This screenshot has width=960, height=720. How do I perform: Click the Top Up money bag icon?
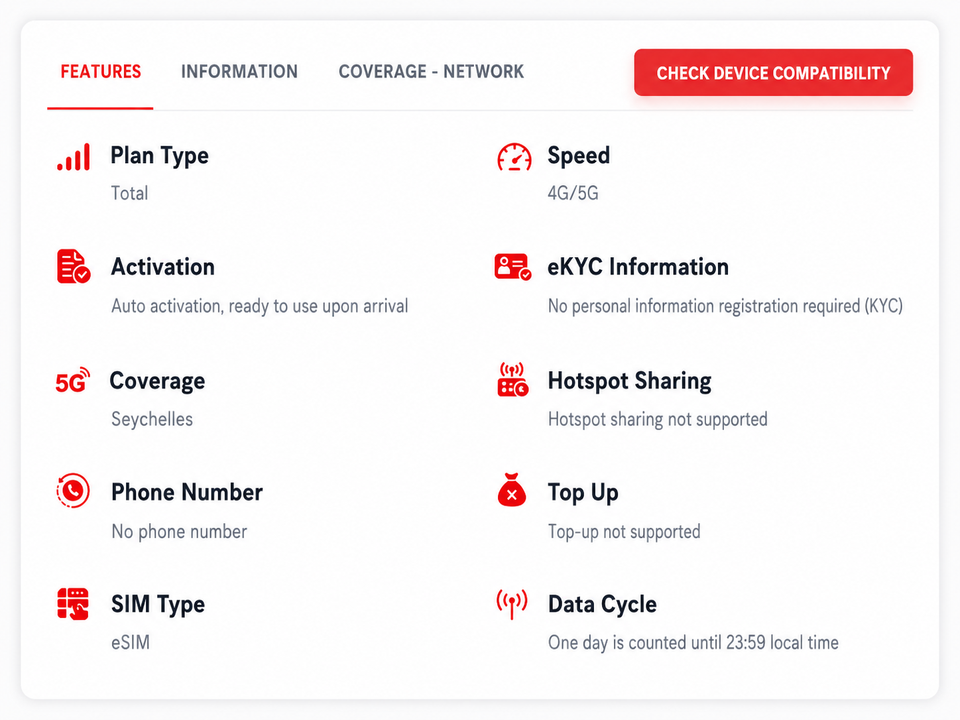tap(512, 490)
